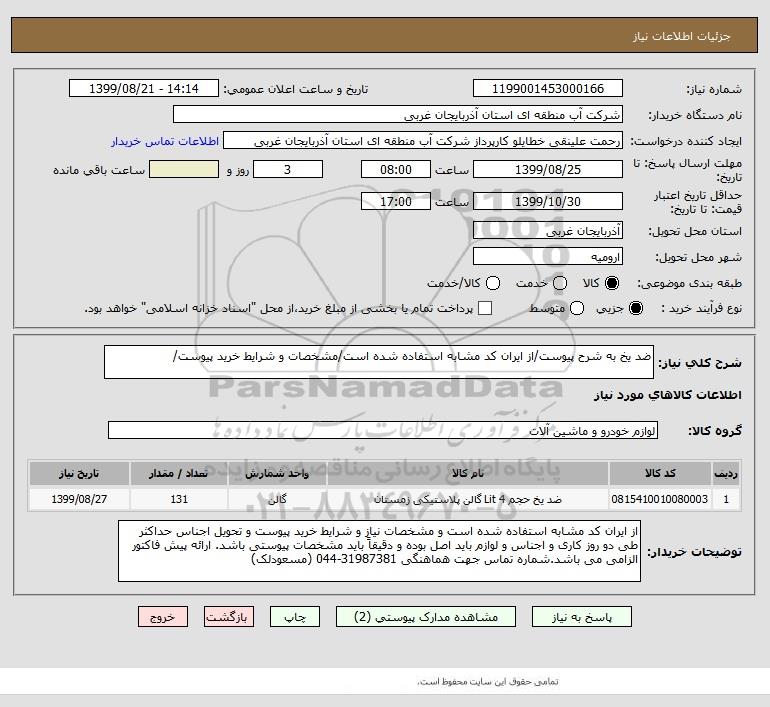This screenshot has height=707, width=770.
Task: Click the گروه کالا field لوازم خودرو
Action: [383, 430]
